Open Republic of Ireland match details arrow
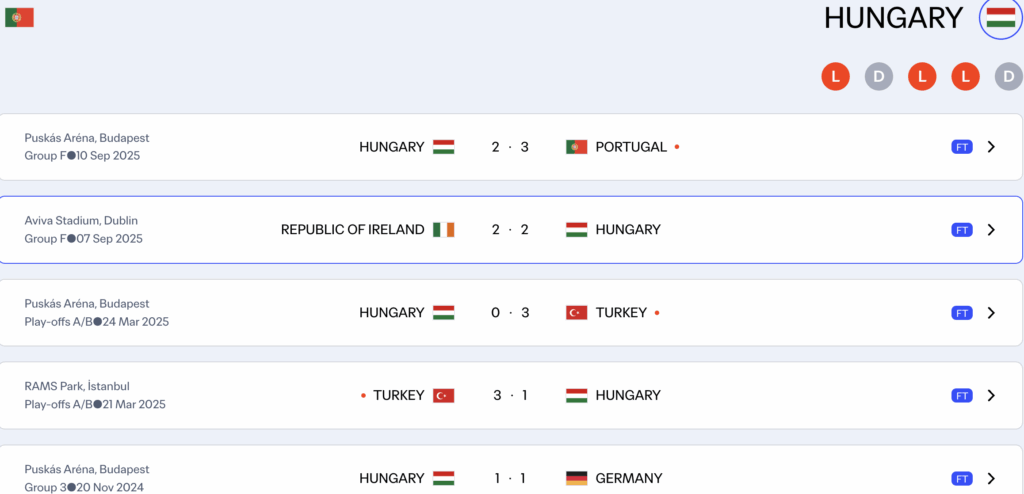The image size is (1024, 494). pyautogui.click(x=991, y=230)
